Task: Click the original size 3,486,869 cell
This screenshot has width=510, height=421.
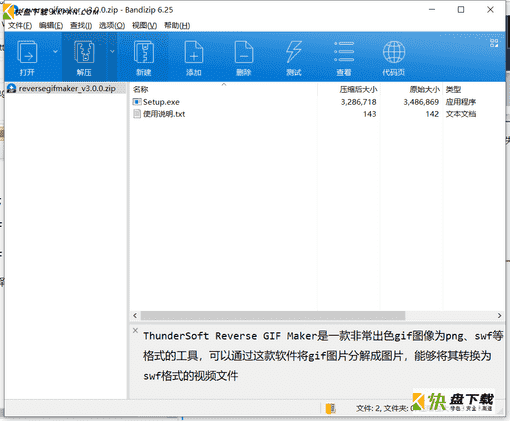Action: pos(421,102)
